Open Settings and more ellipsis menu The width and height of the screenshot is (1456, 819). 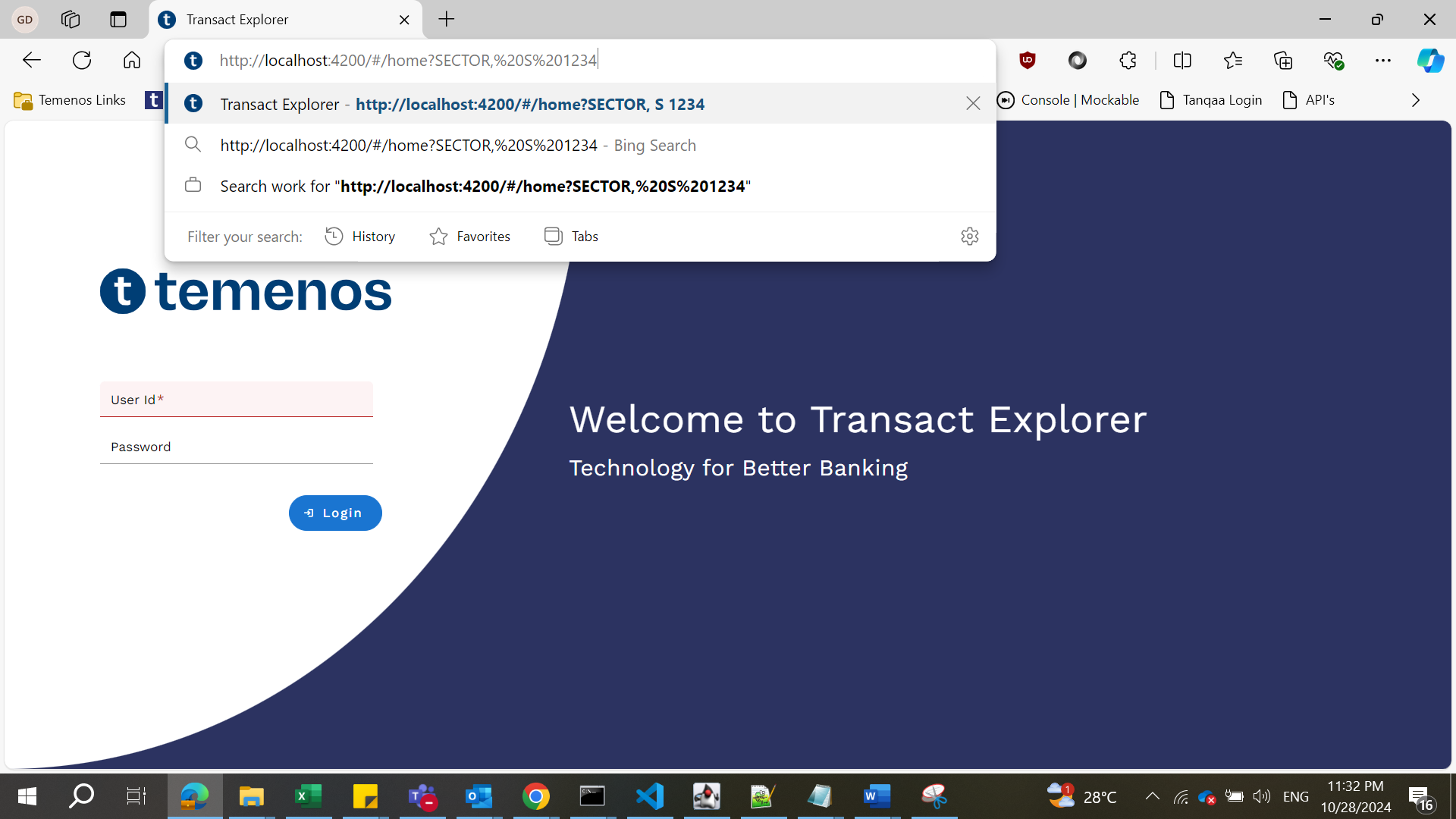point(1383,61)
